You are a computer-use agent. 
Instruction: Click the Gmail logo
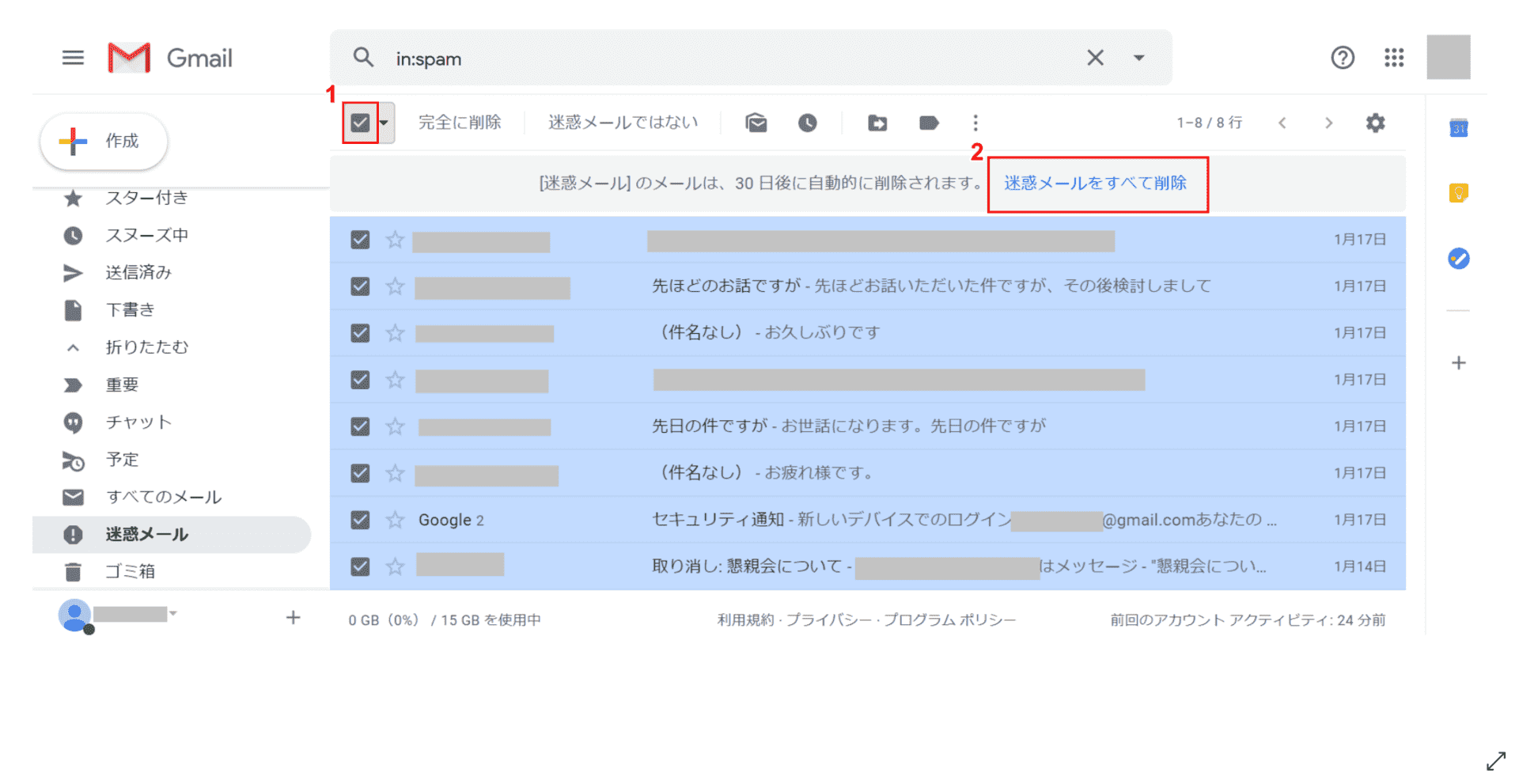(170, 58)
